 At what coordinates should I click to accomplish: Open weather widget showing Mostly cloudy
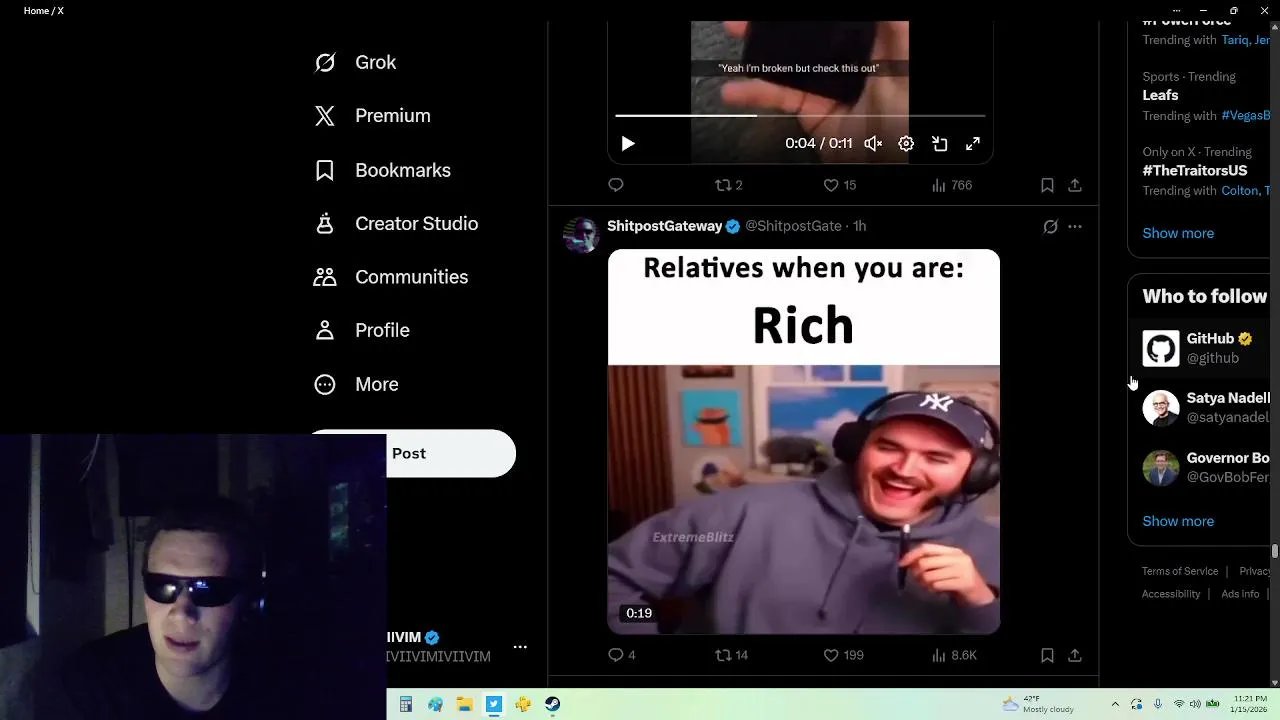coord(1037,704)
